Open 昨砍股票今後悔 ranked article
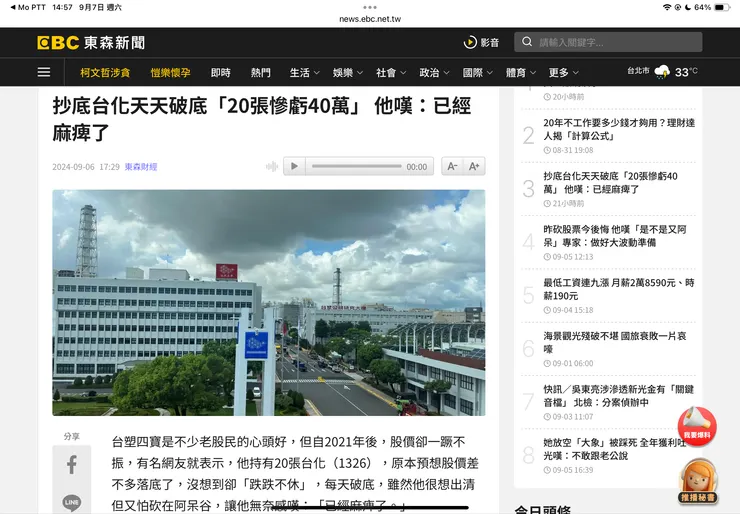The width and height of the screenshot is (740, 514). pyautogui.click(x=614, y=236)
